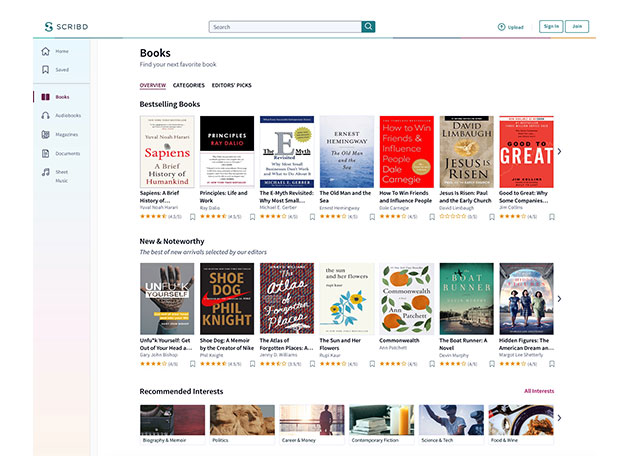Switch to the Overview tab
This screenshot has height=473, width=630.
153,85
